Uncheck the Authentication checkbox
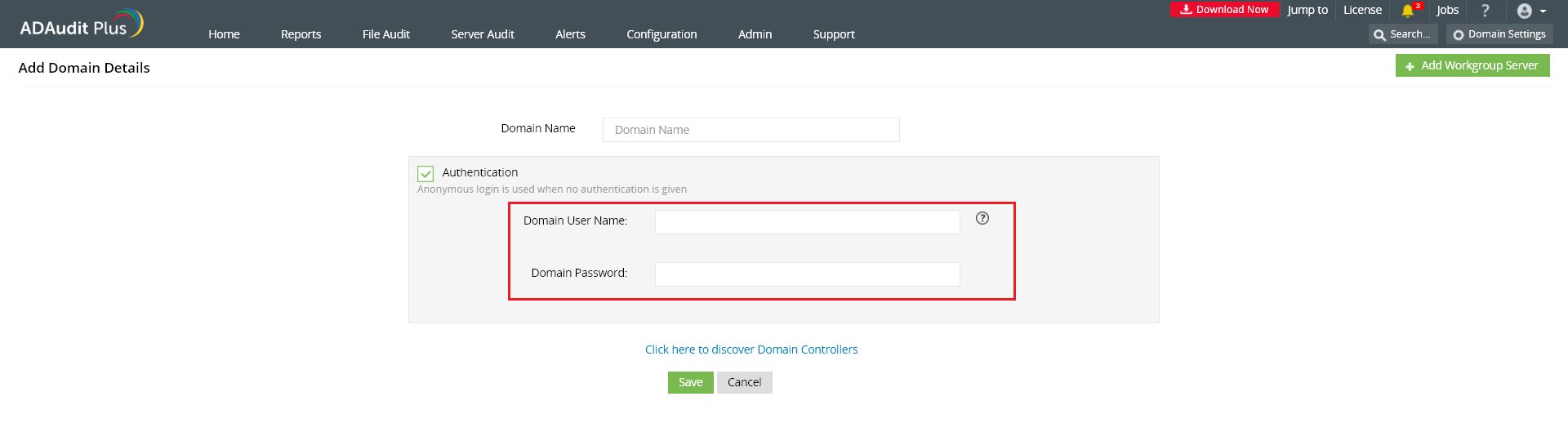Image resolution: width=1568 pixels, height=432 pixels. click(425, 173)
